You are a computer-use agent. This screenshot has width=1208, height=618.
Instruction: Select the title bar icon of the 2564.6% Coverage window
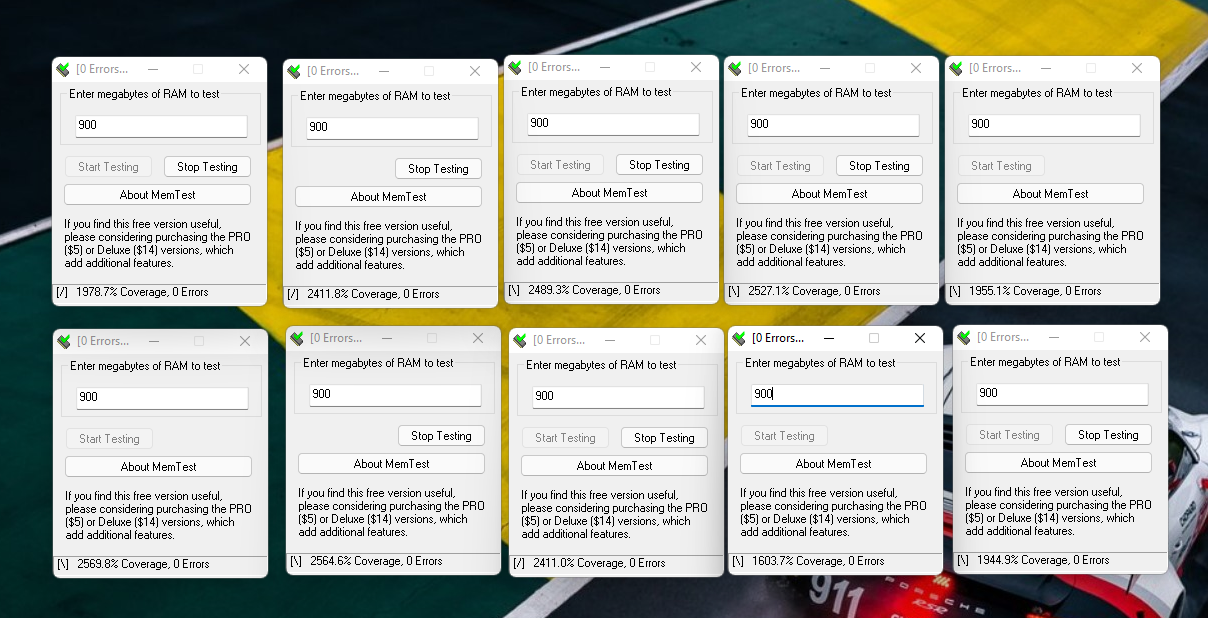pyautogui.click(x=297, y=339)
